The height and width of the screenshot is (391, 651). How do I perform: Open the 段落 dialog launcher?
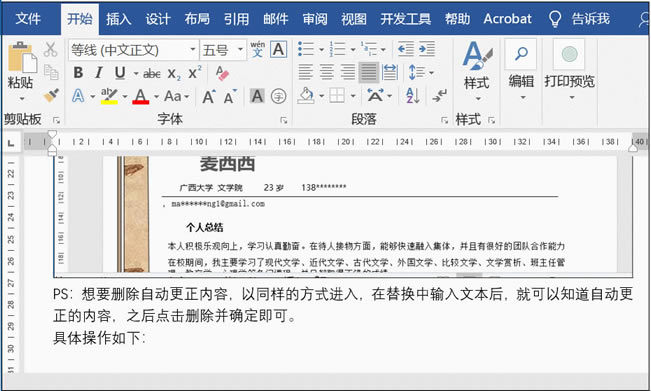[x=444, y=120]
